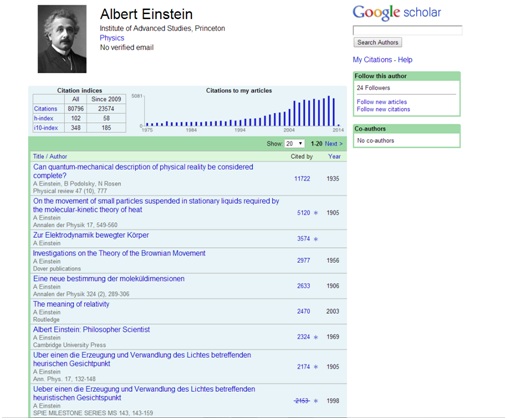The width and height of the screenshot is (507, 420).
Task: Click 'Physical review 47 (10), 777' text
Action: tap(70, 191)
